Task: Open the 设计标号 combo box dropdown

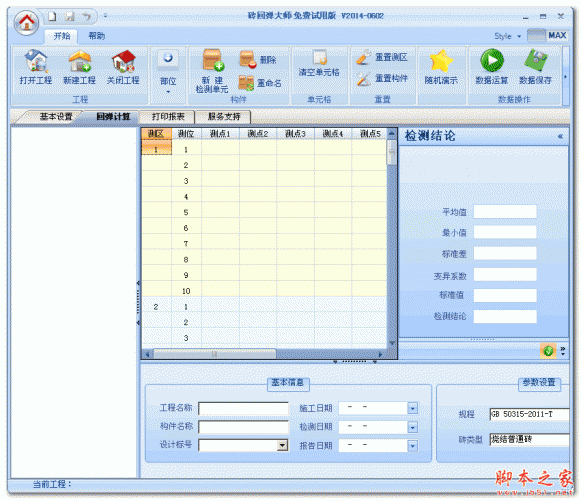Action: (282, 445)
